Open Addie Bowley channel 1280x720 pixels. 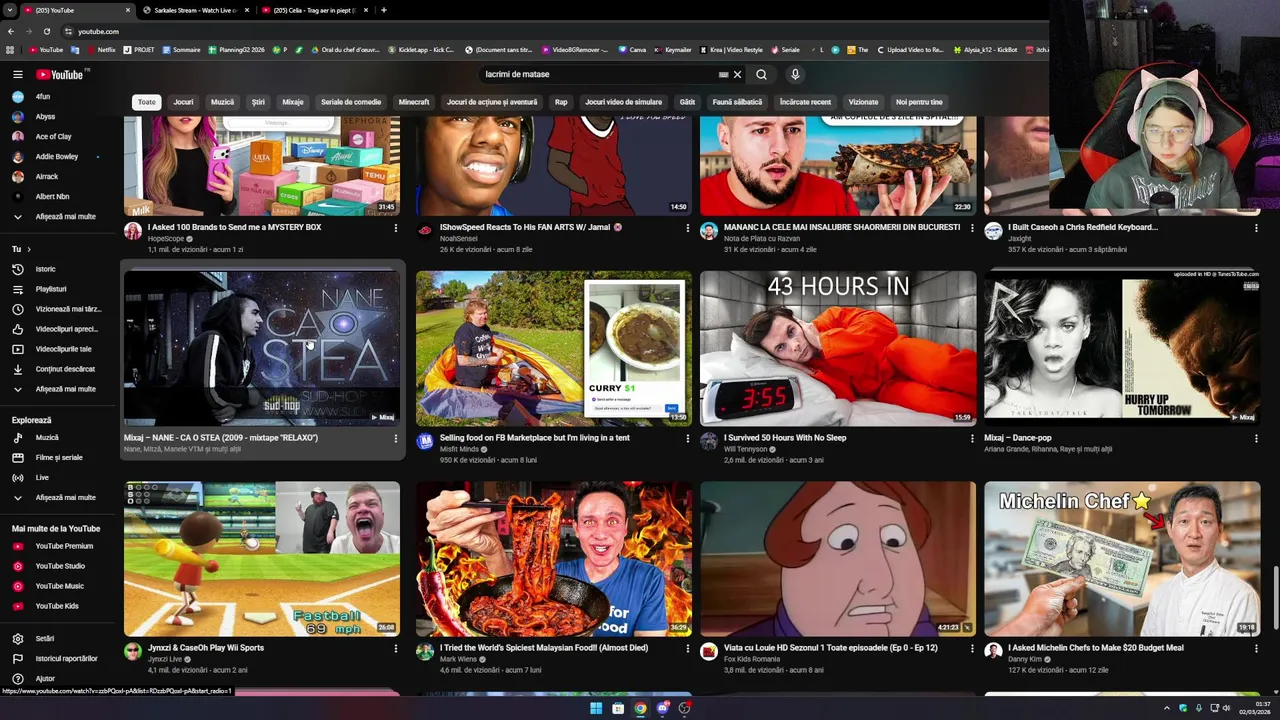pyautogui.click(x=58, y=157)
